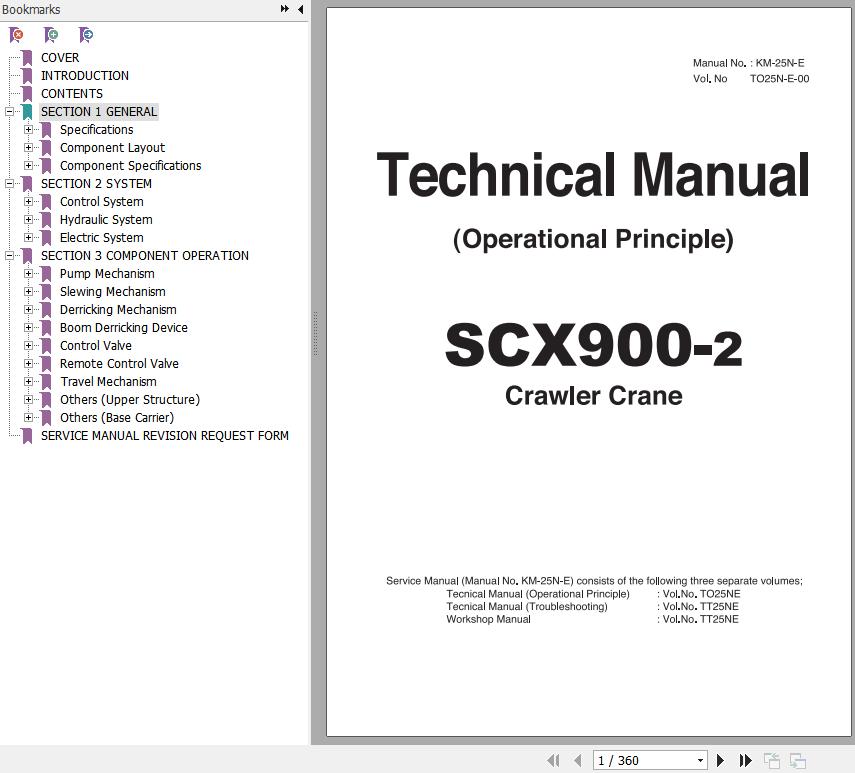
Task: Open the CONTENTS bookmark
Action: pos(71,94)
